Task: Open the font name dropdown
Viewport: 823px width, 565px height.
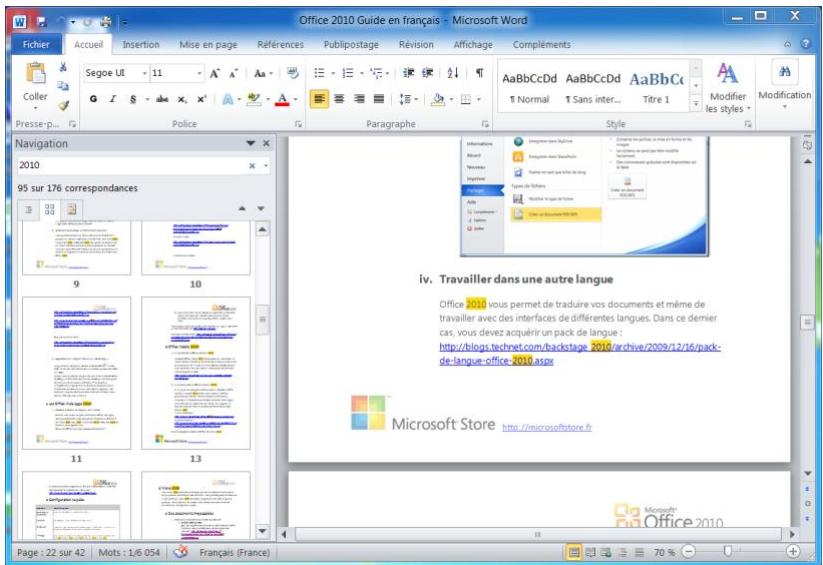Action: click(144, 74)
